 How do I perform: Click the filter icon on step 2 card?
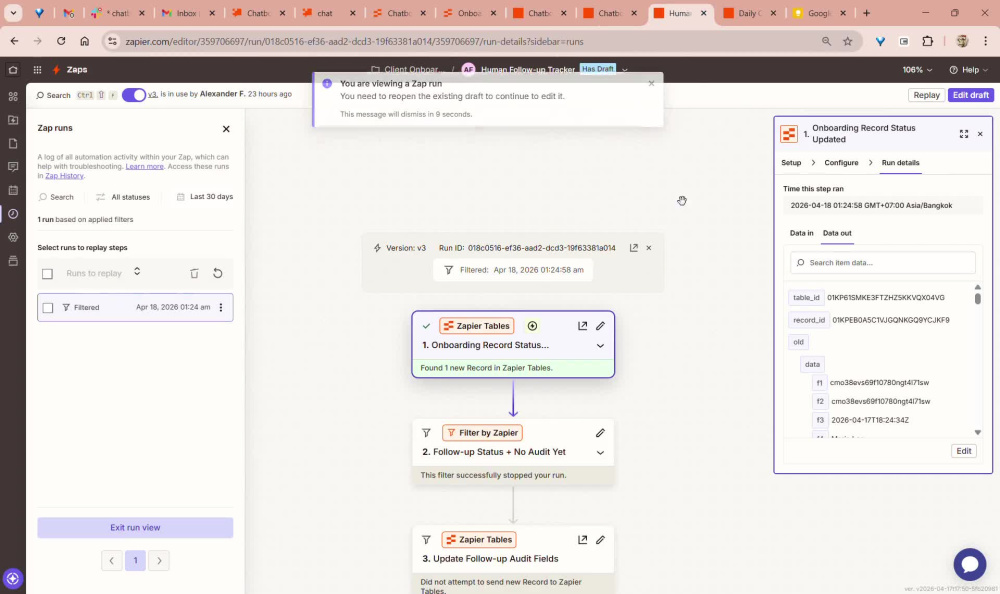(x=426, y=433)
